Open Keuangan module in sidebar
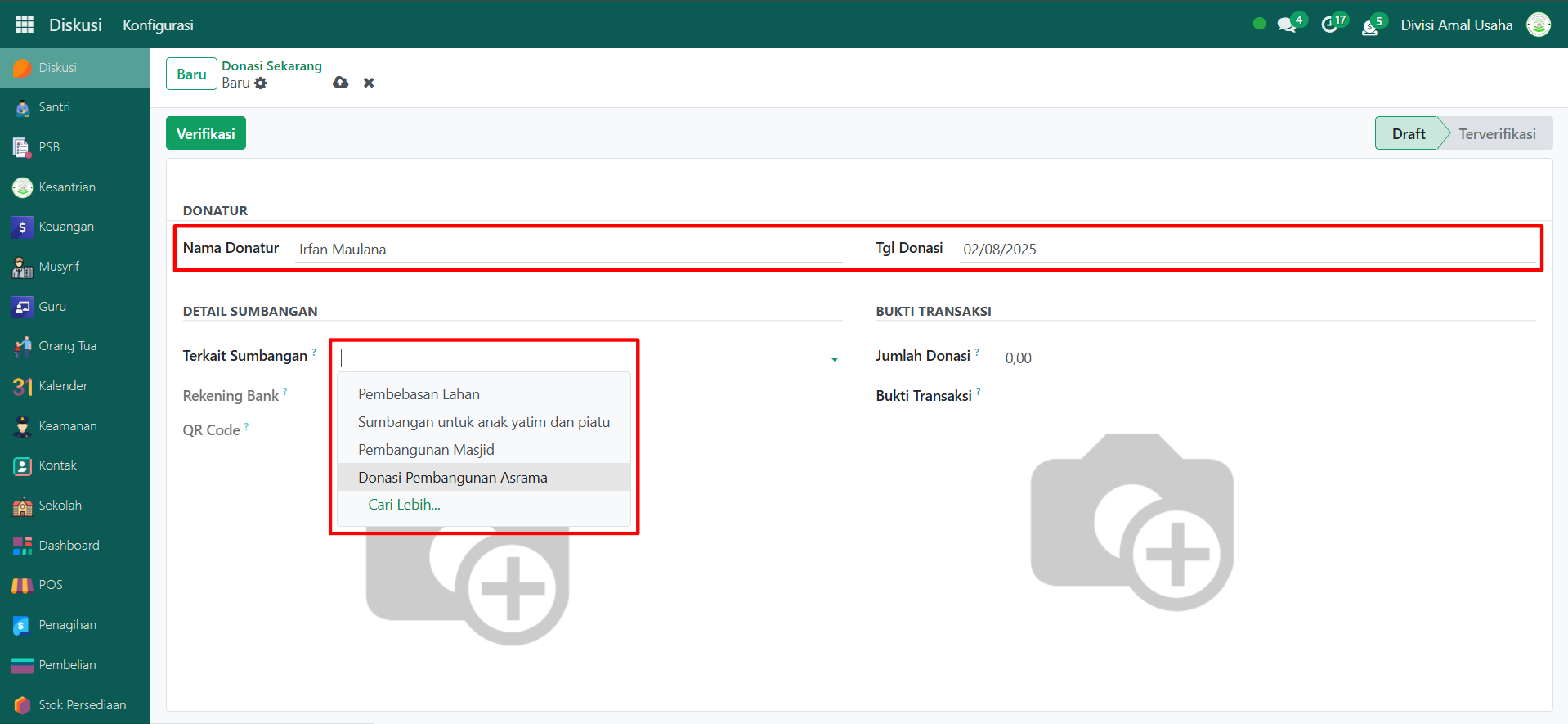Image resolution: width=1568 pixels, height=724 pixels. click(65, 227)
